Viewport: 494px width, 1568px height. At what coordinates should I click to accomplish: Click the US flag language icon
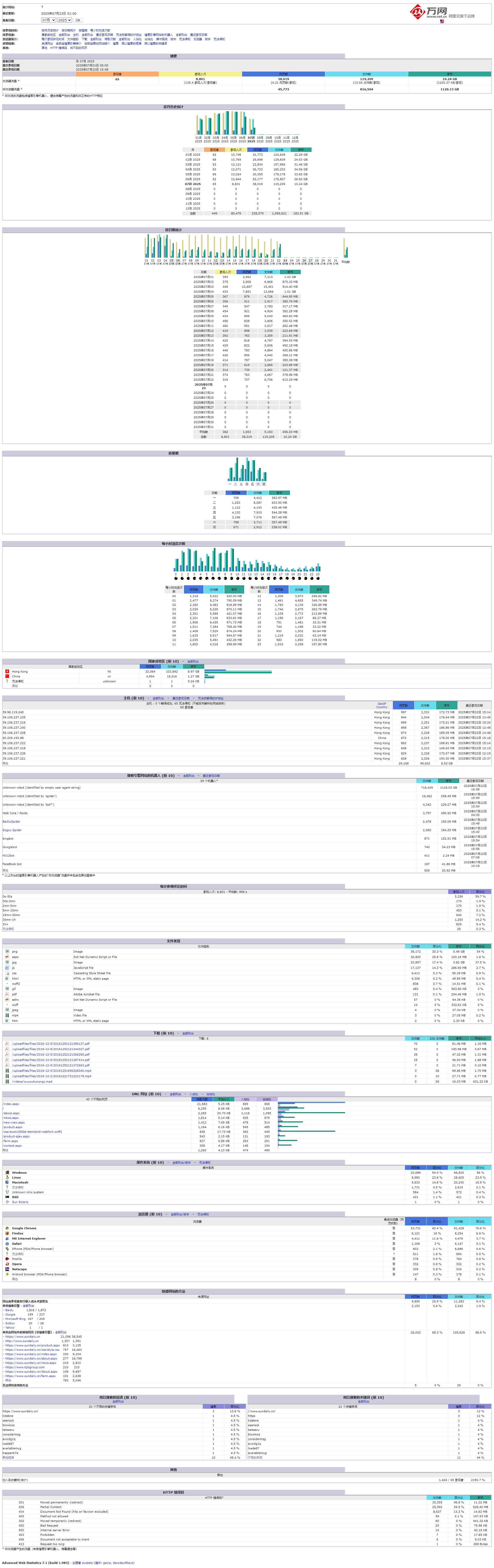(x=442, y=21)
